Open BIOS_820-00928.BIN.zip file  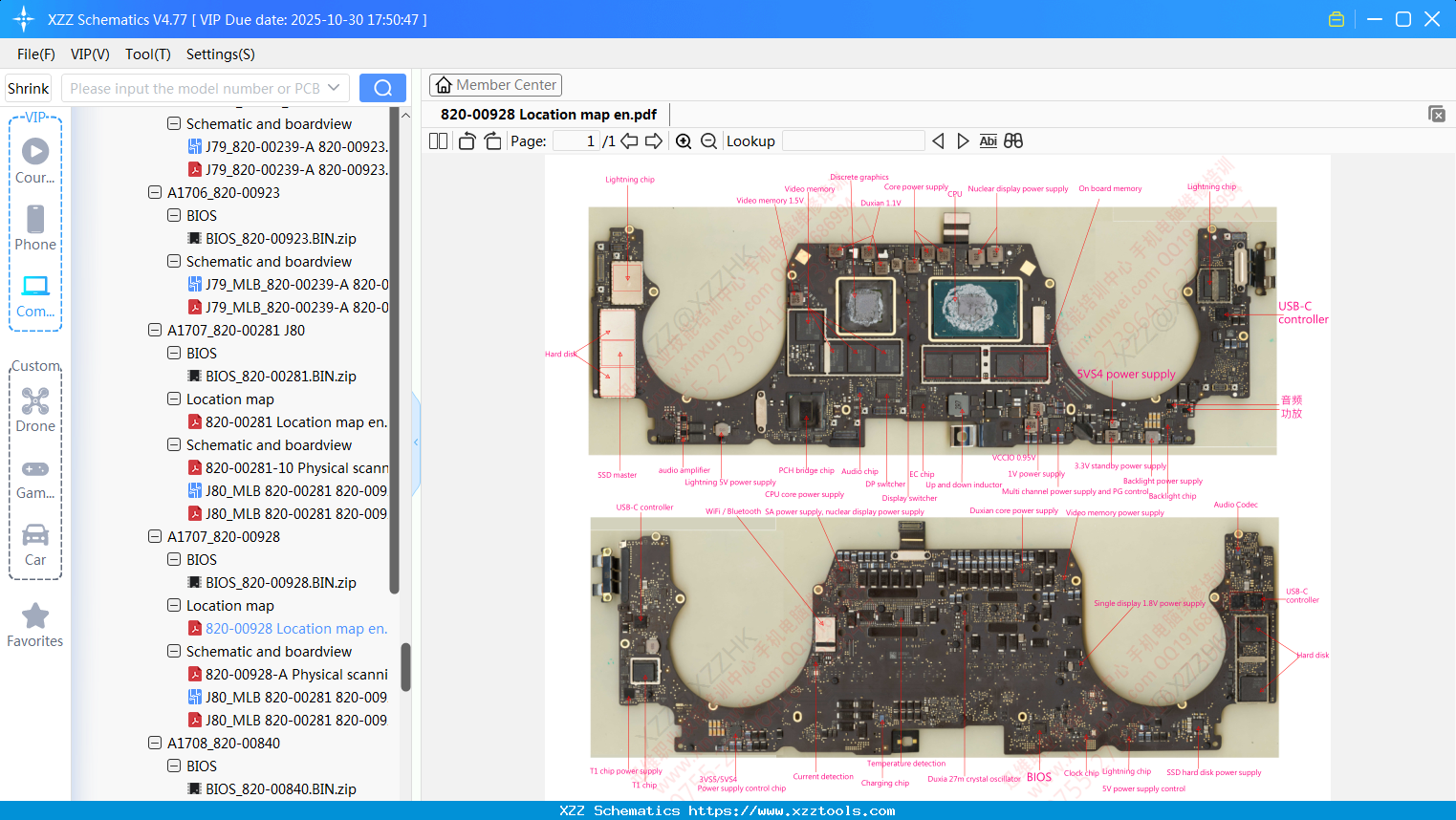pos(281,583)
